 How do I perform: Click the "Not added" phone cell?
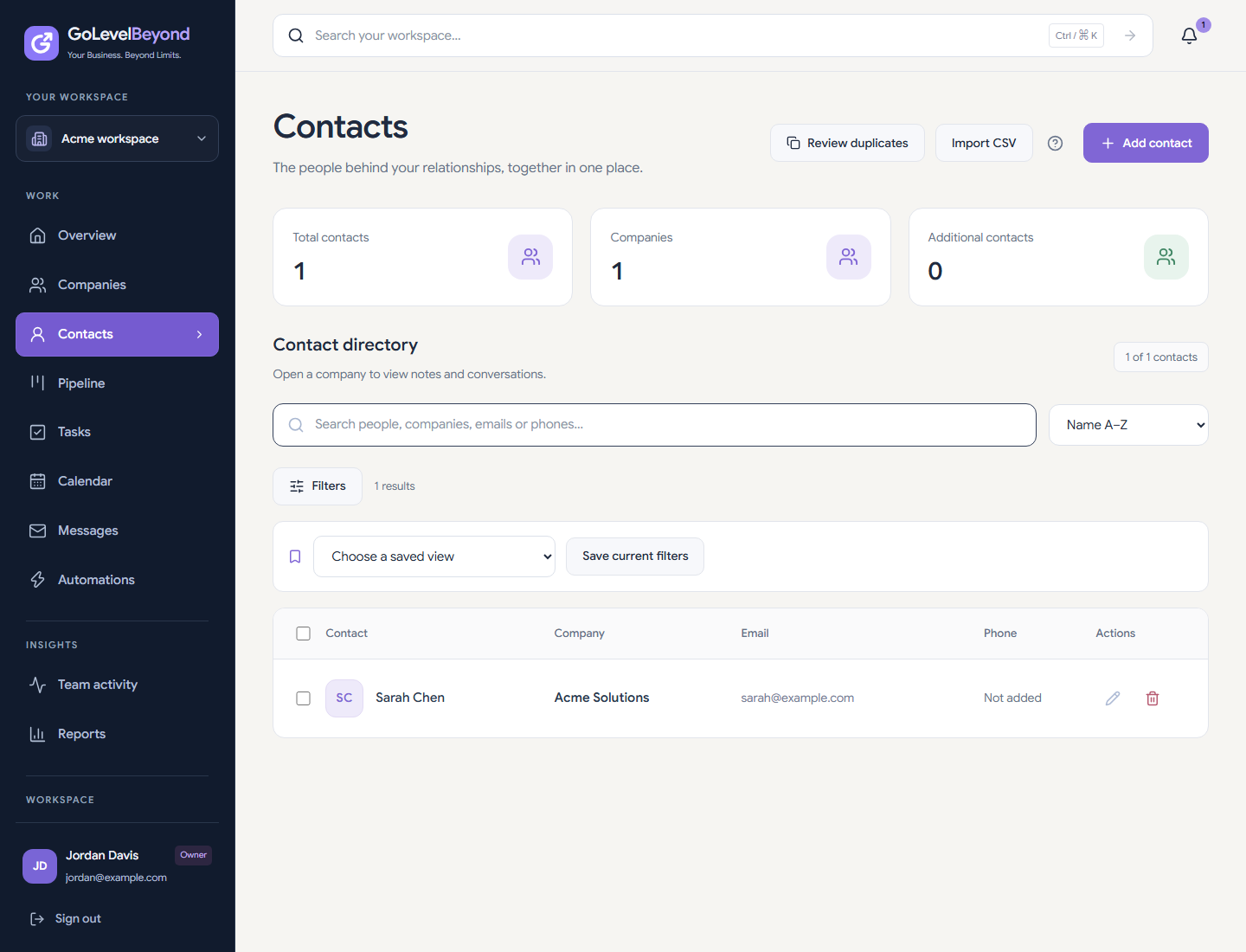click(x=1012, y=698)
